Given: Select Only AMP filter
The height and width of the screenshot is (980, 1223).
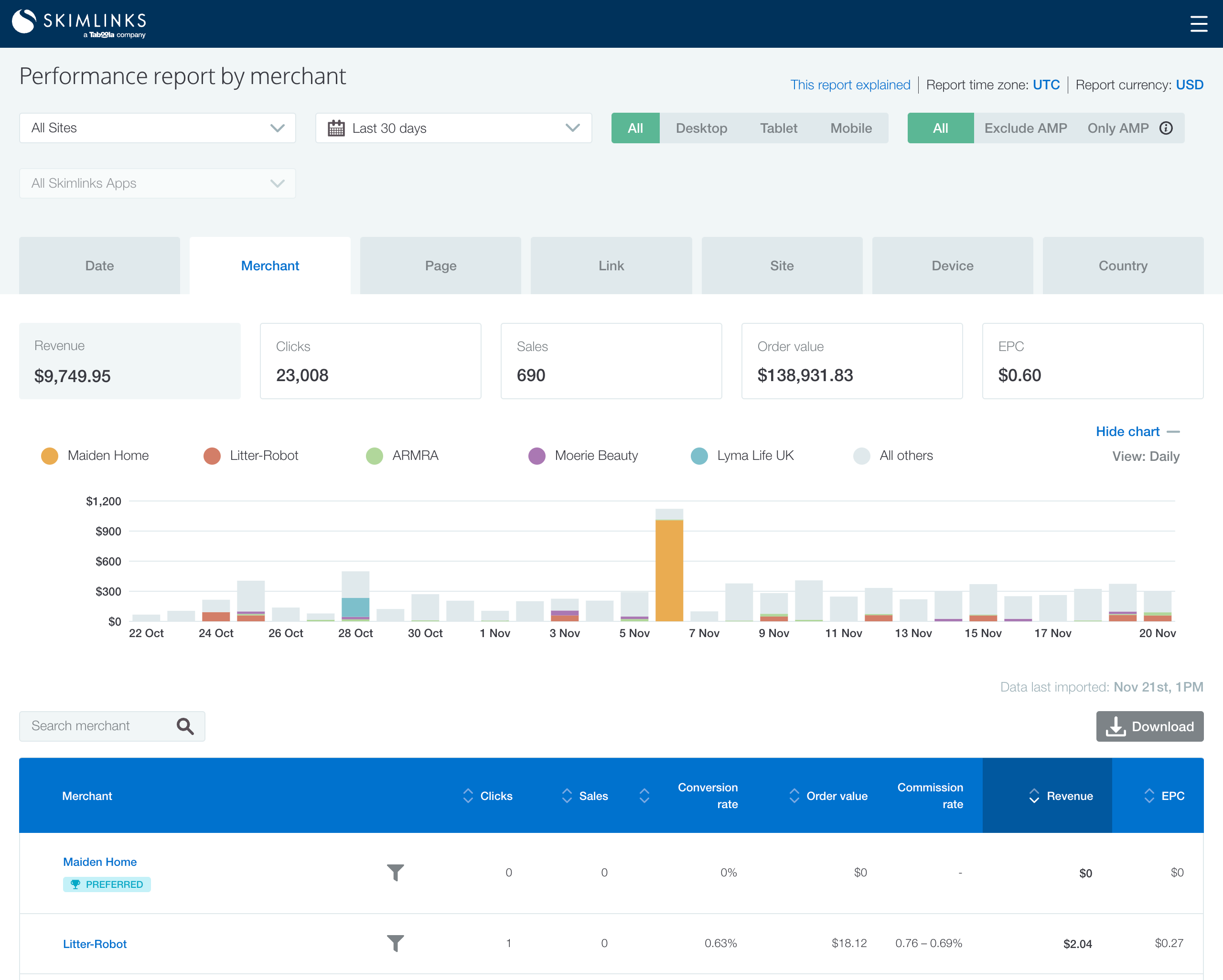Looking at the screenshot, I should pyautogui.click(x=1118, y=128).
